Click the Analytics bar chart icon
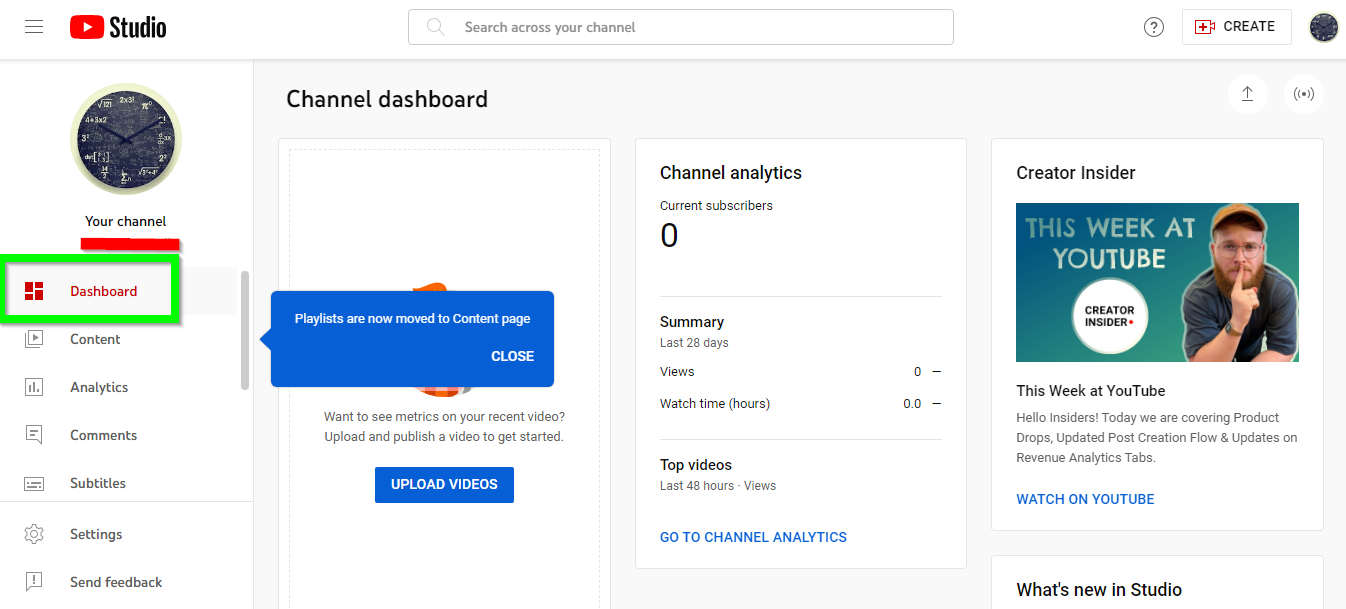Screen dimensions: 1346x609 tap(34, 387)
